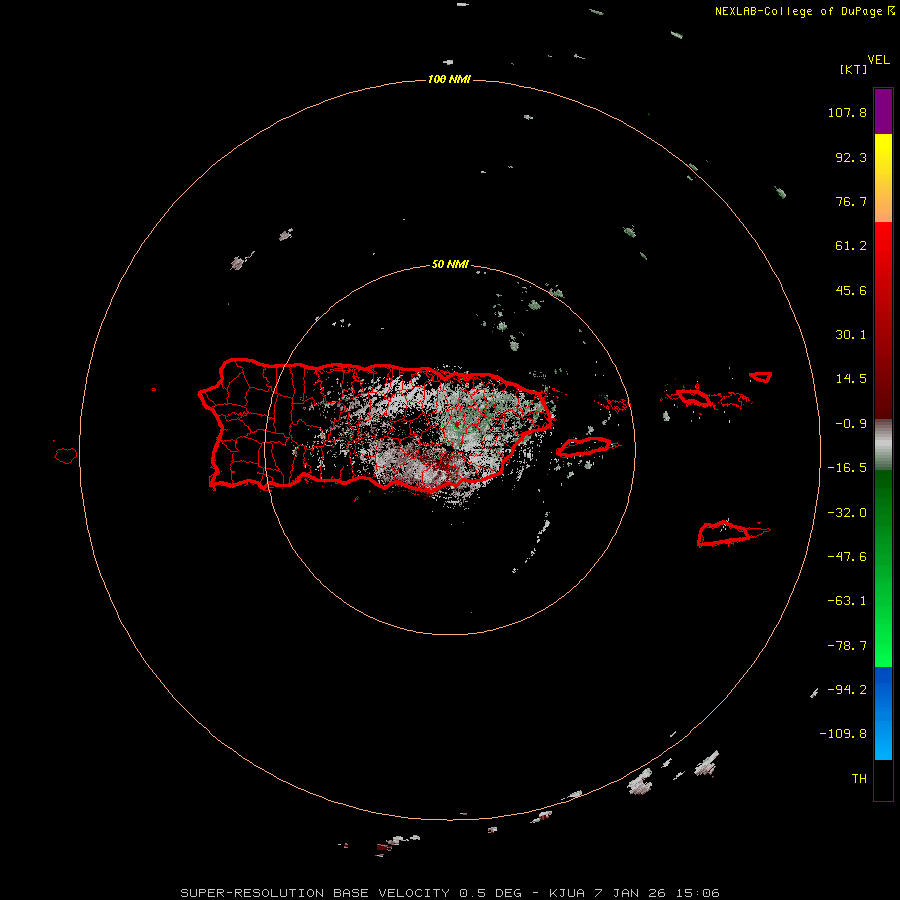
Task: Click the Super-Resolution Base Velocity caption
Action: (450, 893)
